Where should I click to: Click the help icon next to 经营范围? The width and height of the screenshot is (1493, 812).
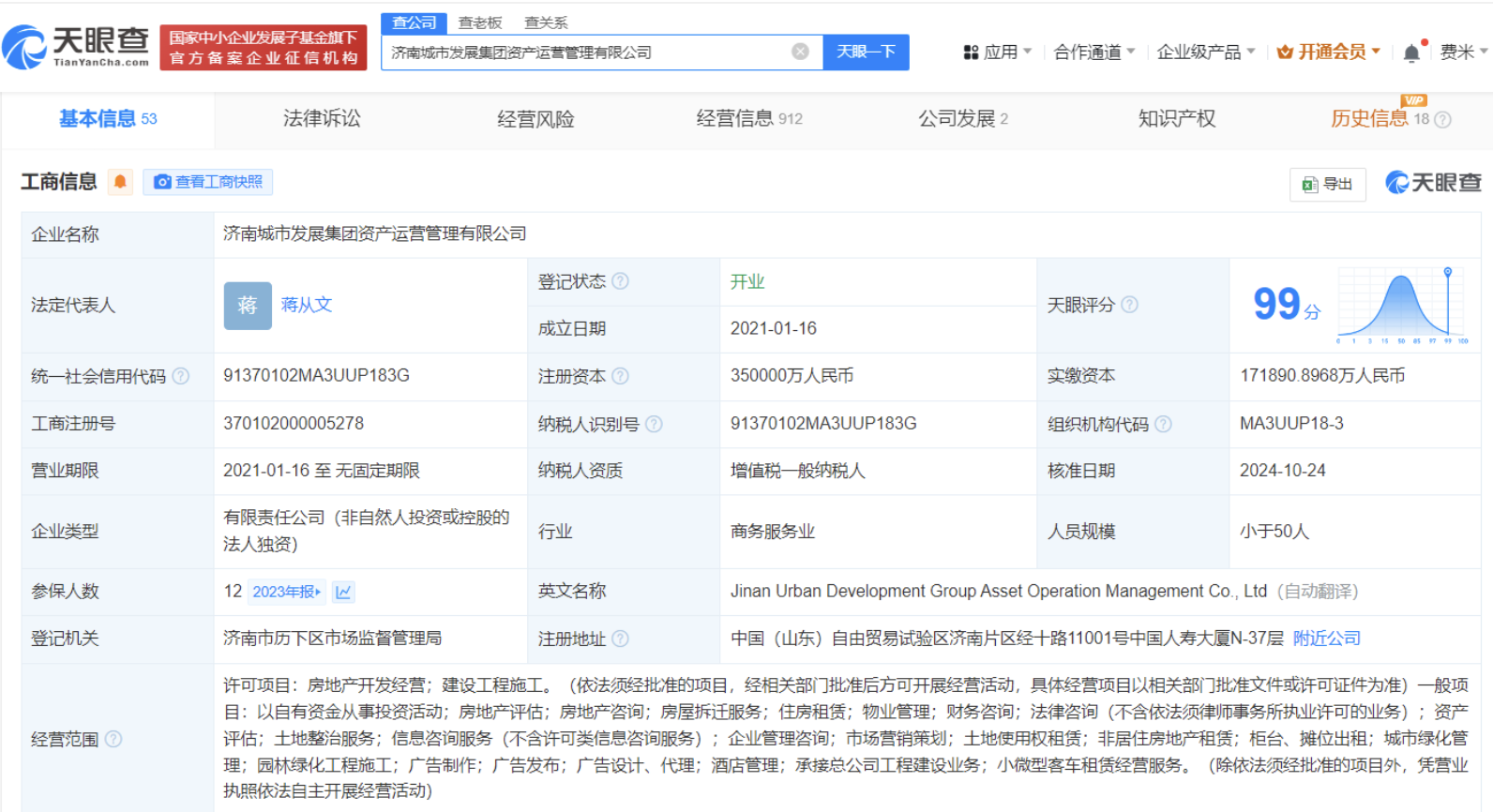pos(113,739)
